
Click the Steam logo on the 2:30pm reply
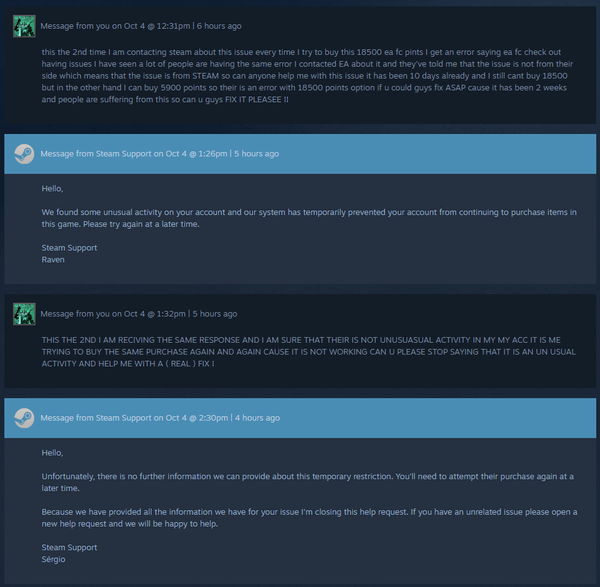[x=24, y=417]
